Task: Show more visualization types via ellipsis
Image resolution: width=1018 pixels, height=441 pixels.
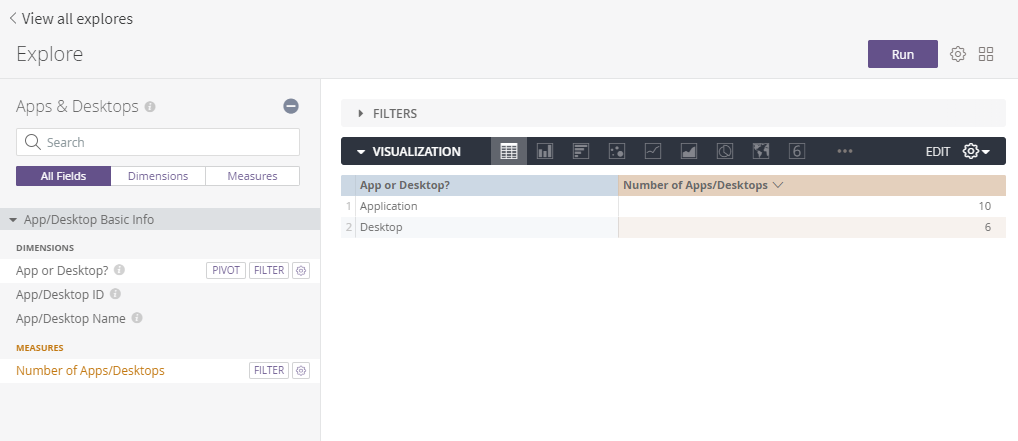Action: [x=844, y=152]
